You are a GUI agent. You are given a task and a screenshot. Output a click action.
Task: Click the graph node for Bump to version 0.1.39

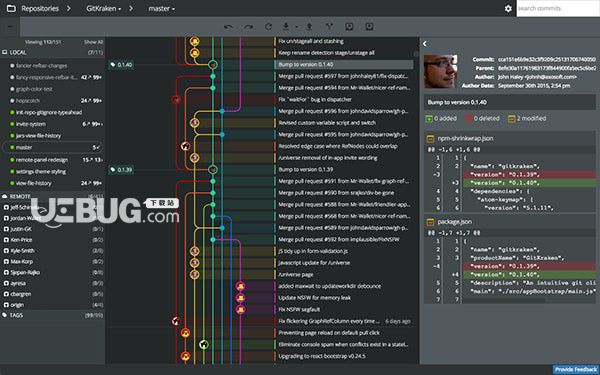pyautogui.click(x=213, y=170)
